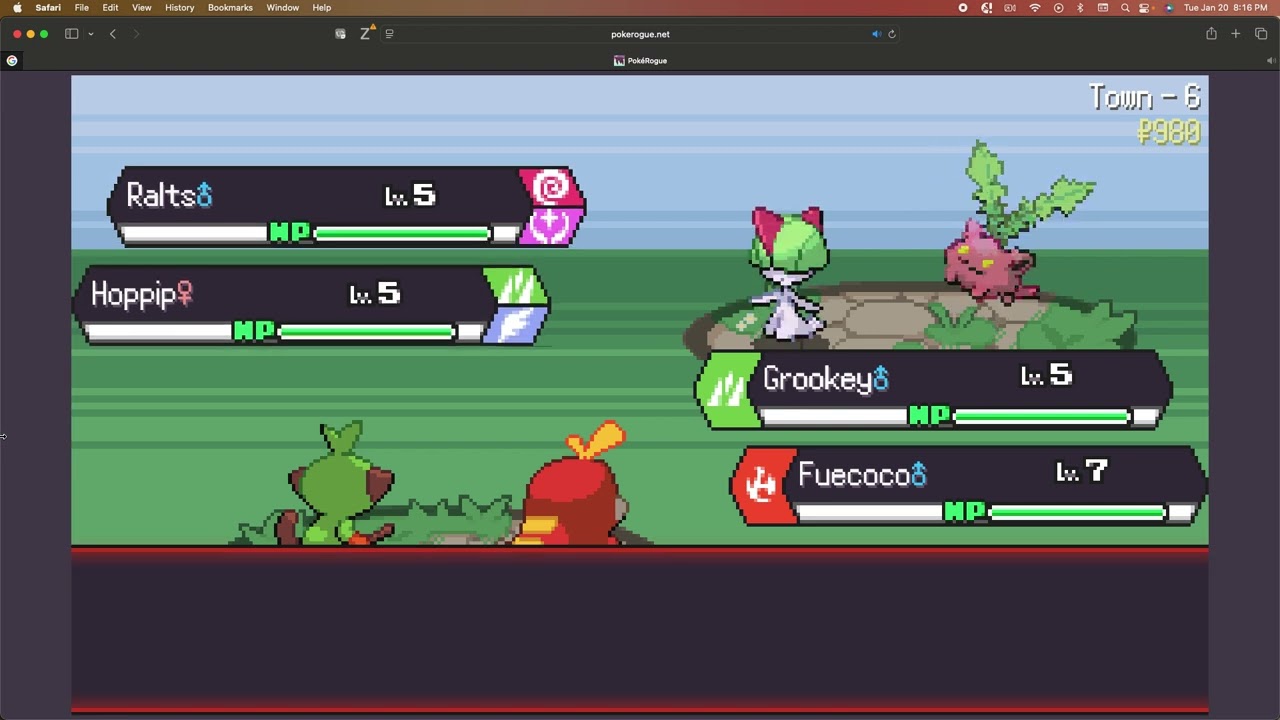
Task: Open Siri from the menu bar
Action: click(x=1168, y=7)
